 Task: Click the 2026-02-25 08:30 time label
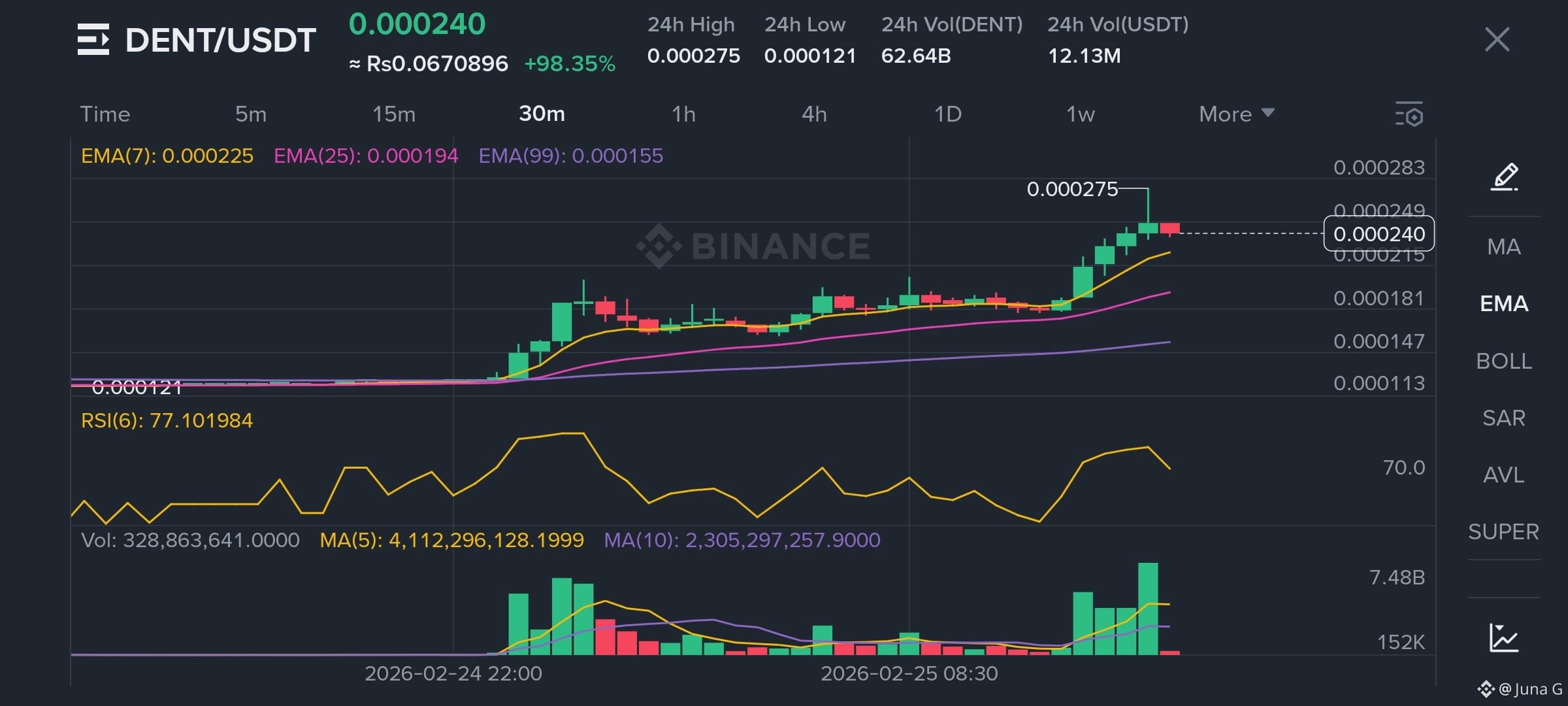[909, 673]
